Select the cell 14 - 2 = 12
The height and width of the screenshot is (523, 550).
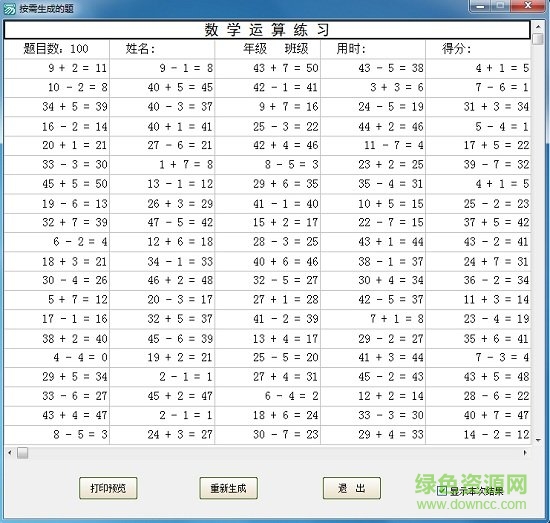click(x=478, y=435)
